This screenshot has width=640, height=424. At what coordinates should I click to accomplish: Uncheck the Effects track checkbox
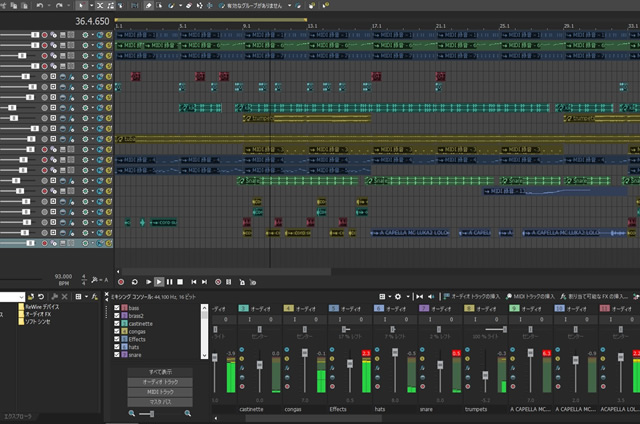(x=117, y=339)
